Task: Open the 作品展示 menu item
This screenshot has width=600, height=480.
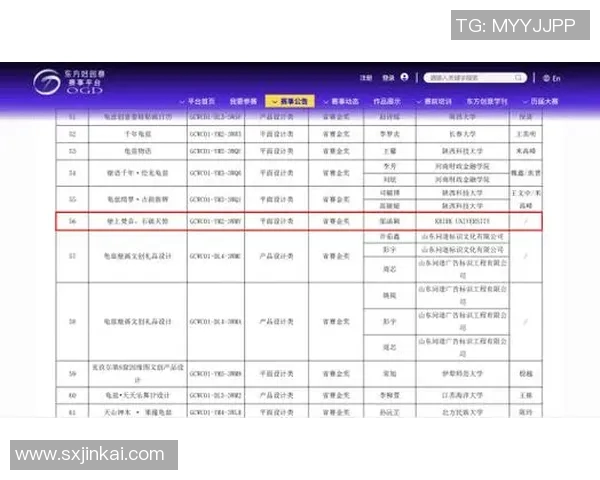Action: (387, 101)
